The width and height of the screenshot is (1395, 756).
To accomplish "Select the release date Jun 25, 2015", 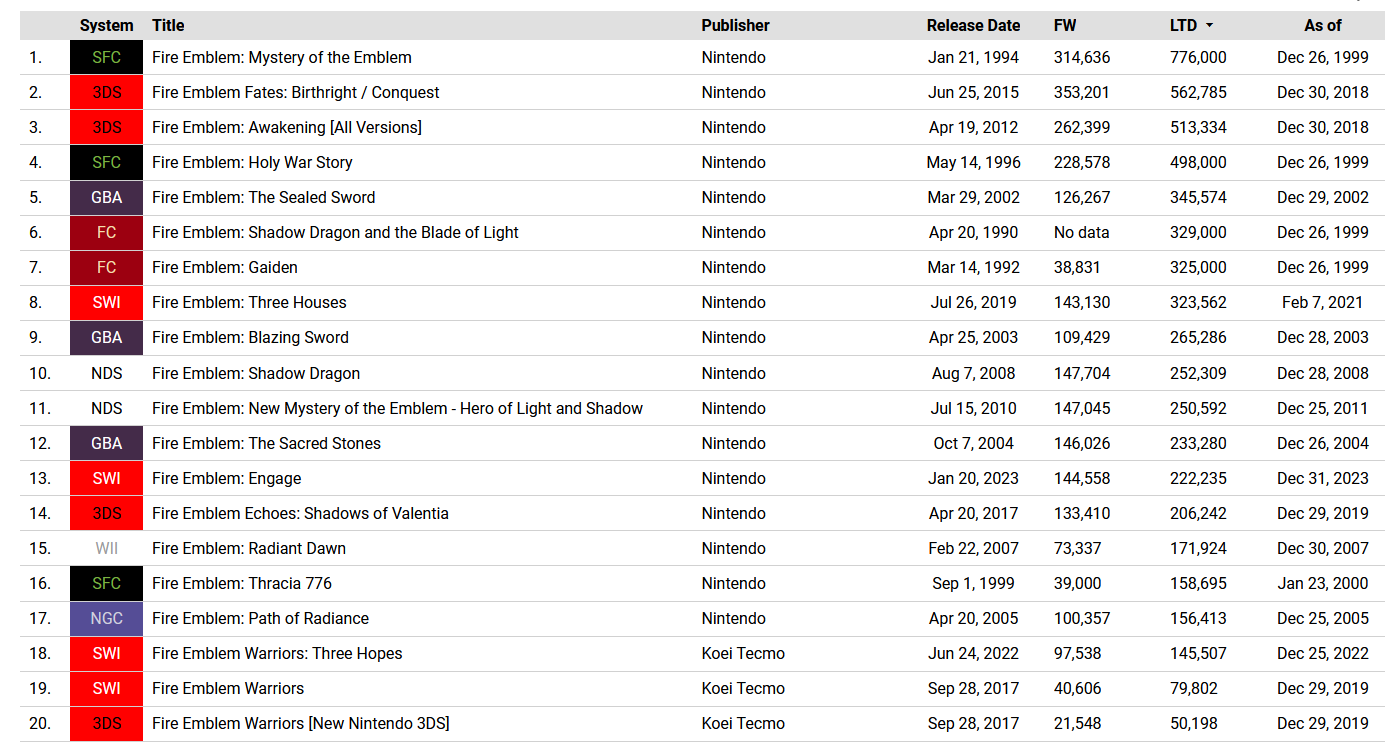I will point(973,93).
